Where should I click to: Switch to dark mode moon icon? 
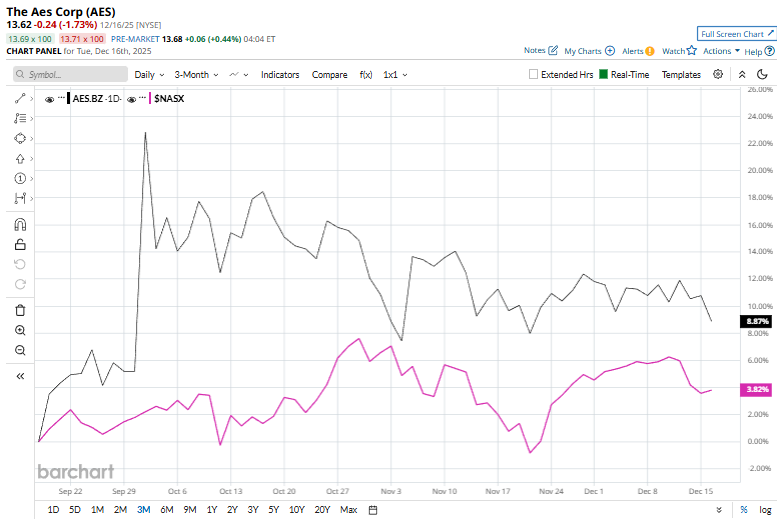click(x=762, y=74)
